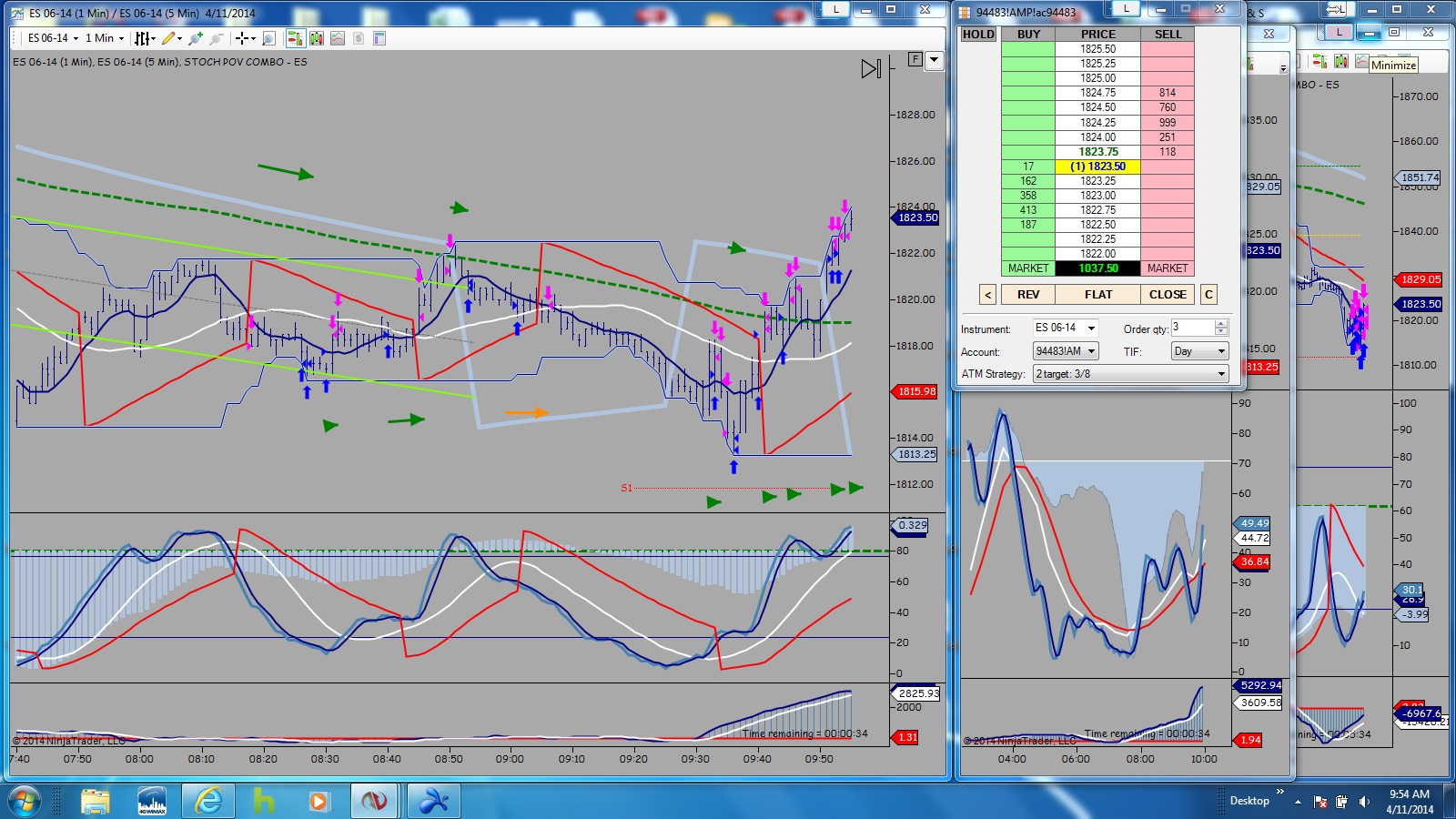Screen dimensions: 1456x819
Task: Open the TIF Day dropdown
Action: 1200,351
